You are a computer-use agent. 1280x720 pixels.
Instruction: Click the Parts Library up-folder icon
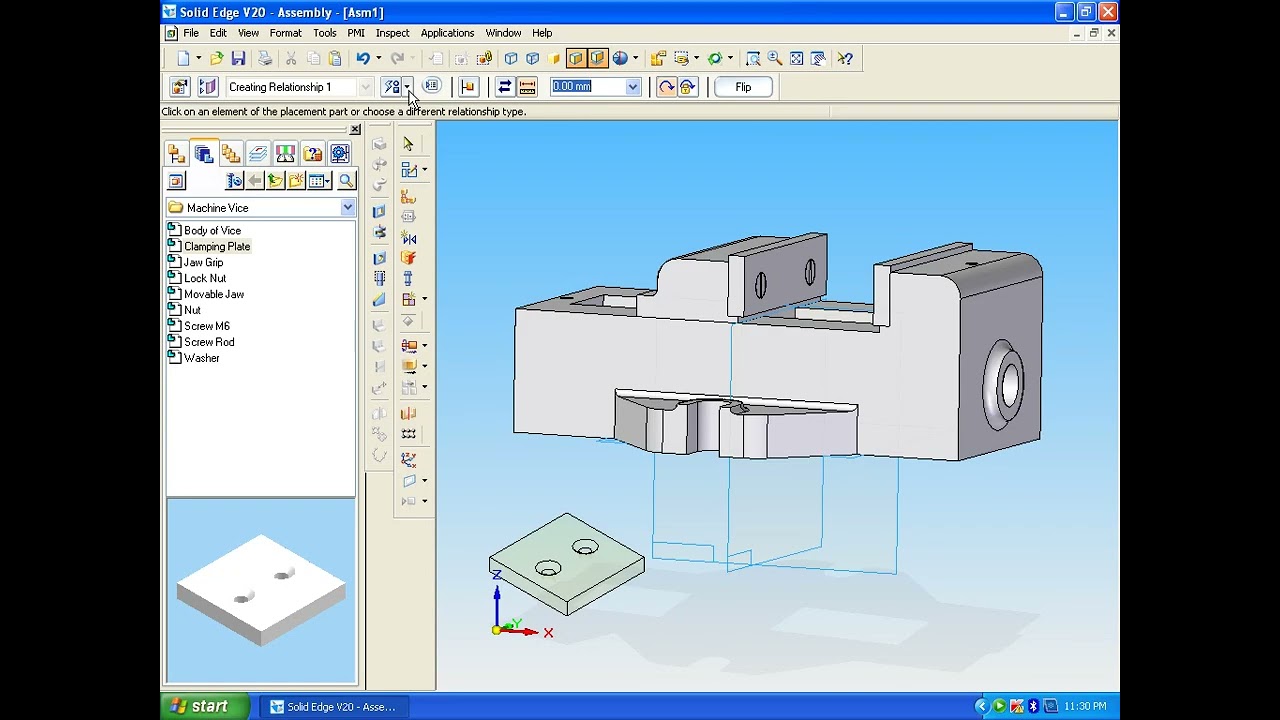point(275,181)
